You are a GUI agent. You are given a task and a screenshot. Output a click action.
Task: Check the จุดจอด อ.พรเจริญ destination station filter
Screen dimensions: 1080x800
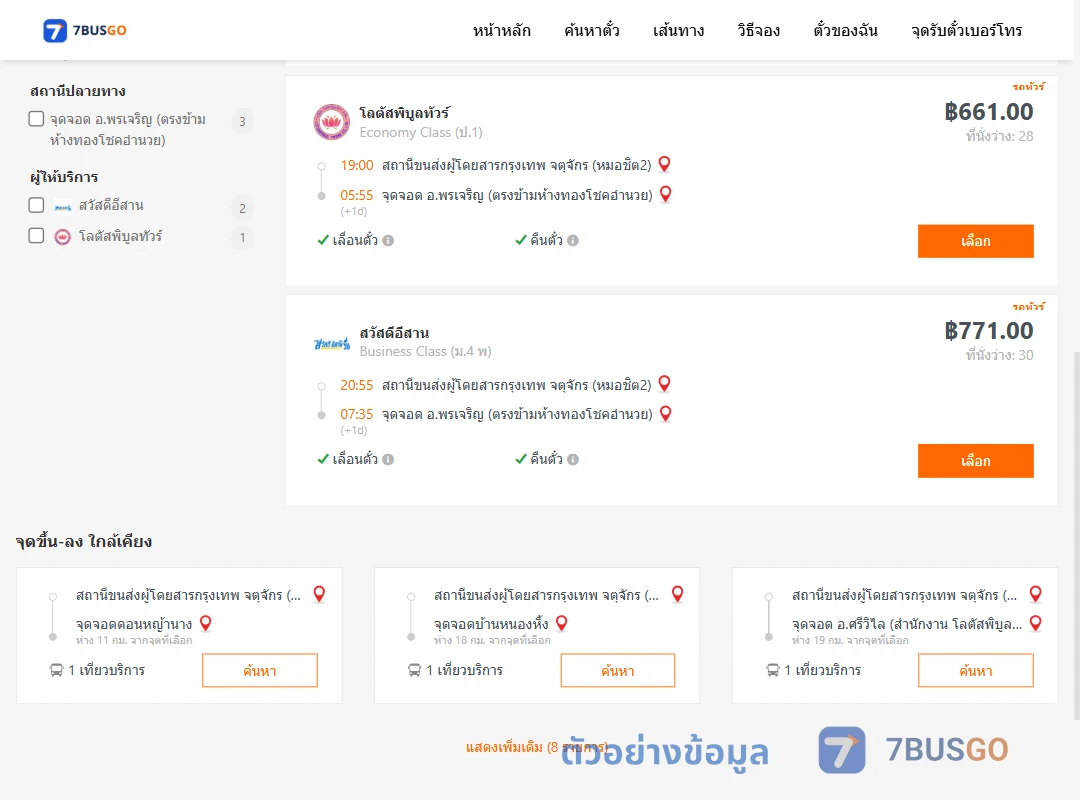[37, 119]
